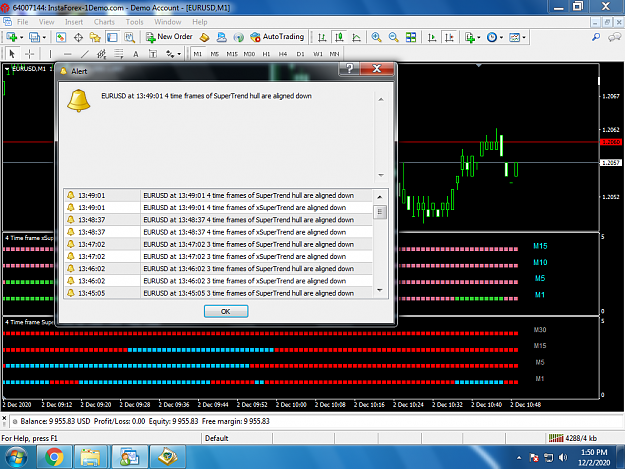This screenshot has height=469, width=625.
Task: Click the taskbar volume speaker icon
Action: coord(563,457)
